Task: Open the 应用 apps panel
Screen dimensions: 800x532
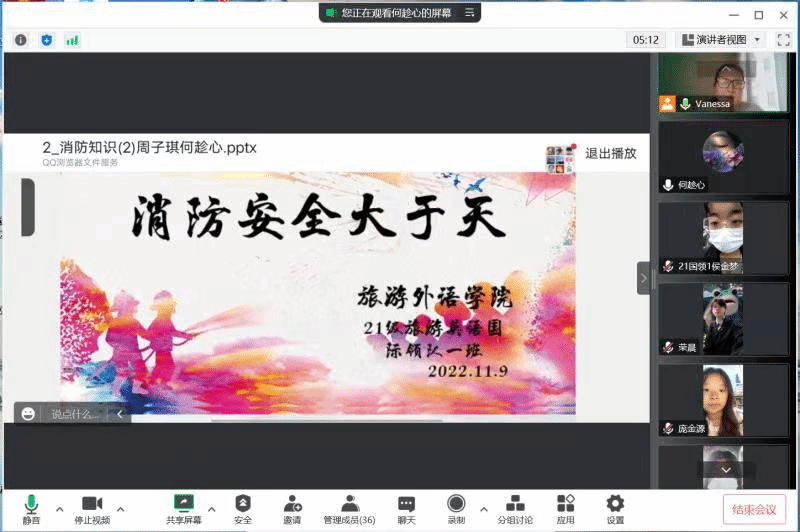Action: tap(566, 508)
